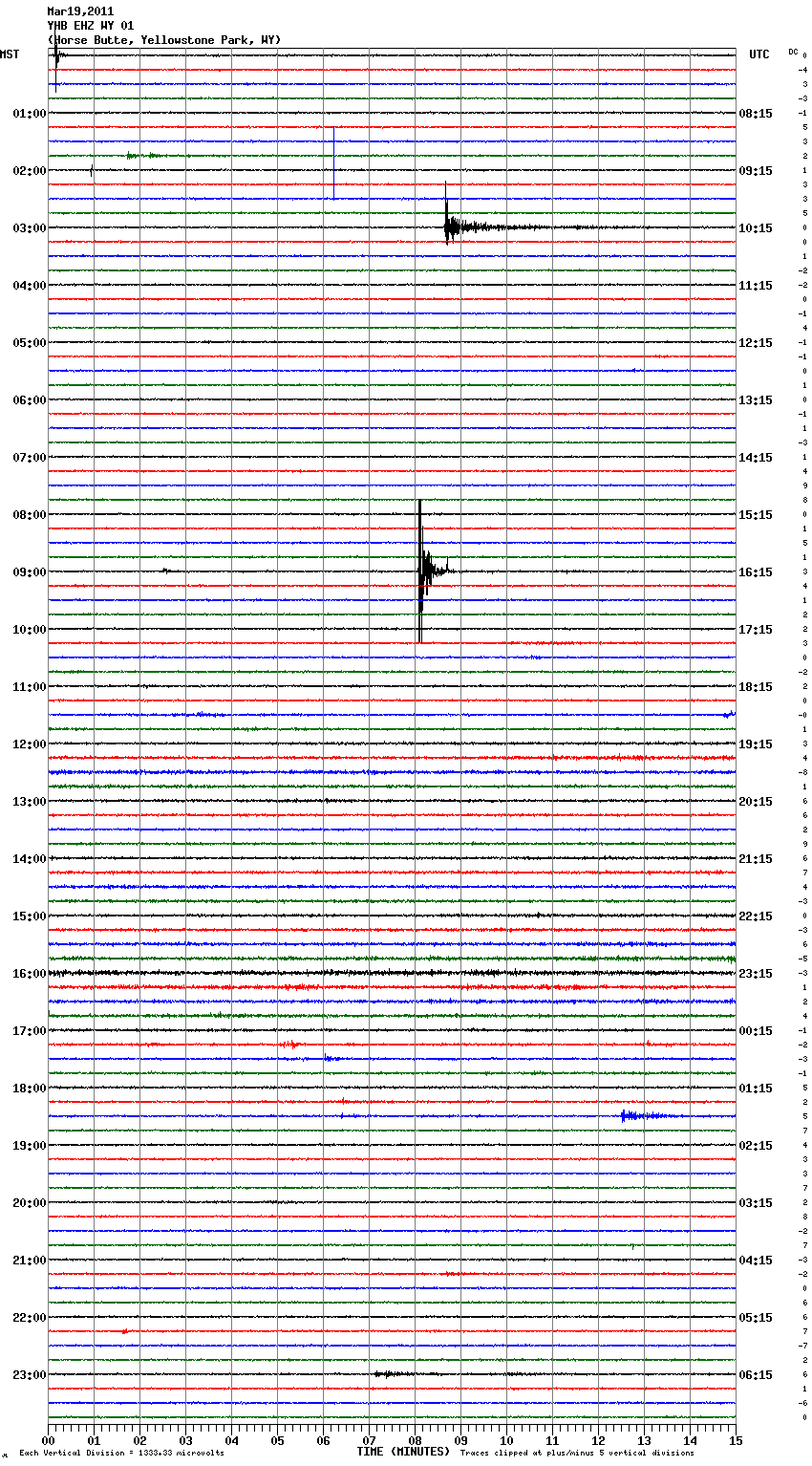Screen dimensions: 812x1466
Task: Click minute tick label 13 on bottom axis
Action: point(644,1440)
